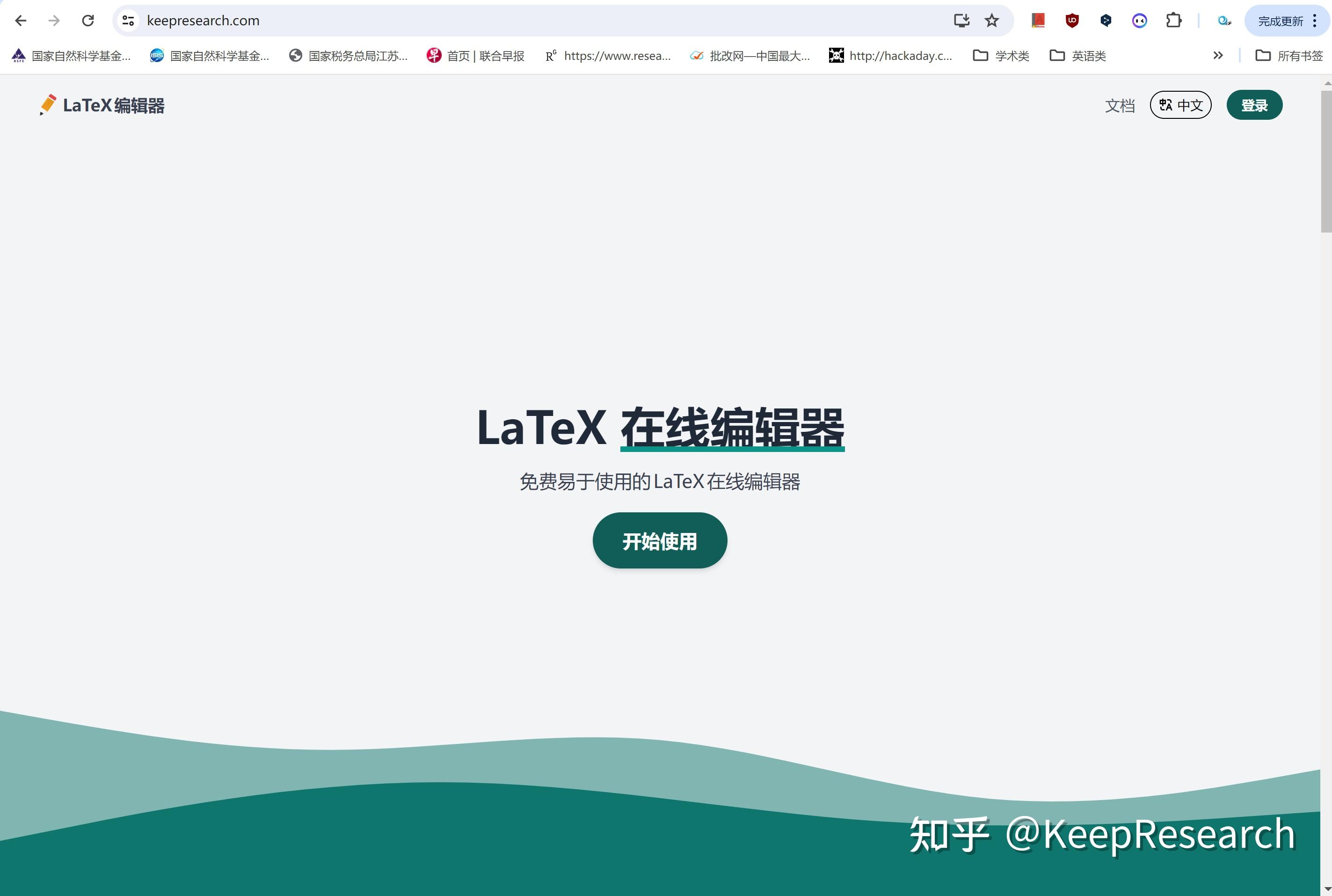Reload the current page
The height and width of the screenshot is (896, 1332).
(88, 20)
